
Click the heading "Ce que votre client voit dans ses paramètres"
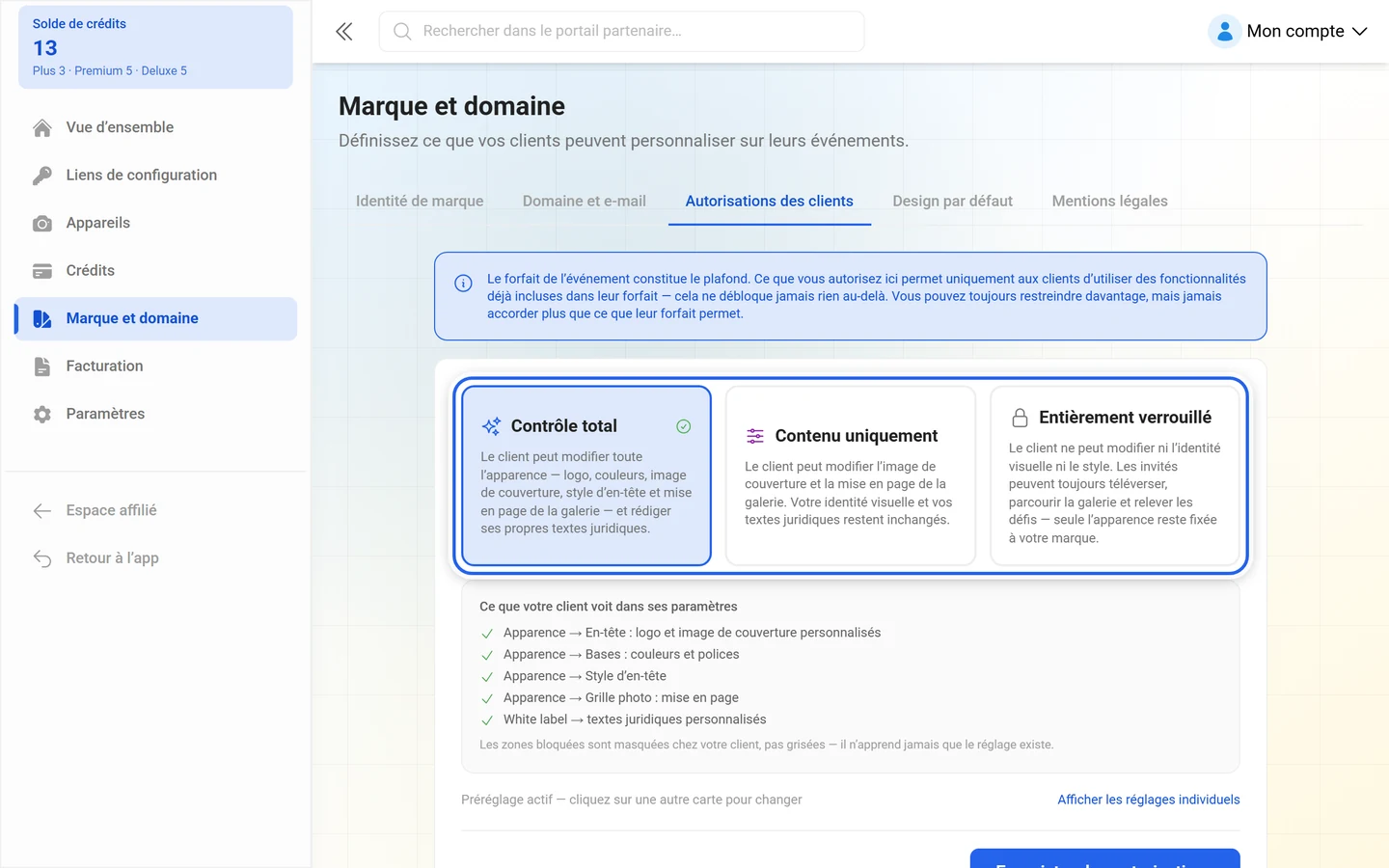coord(609,607)
